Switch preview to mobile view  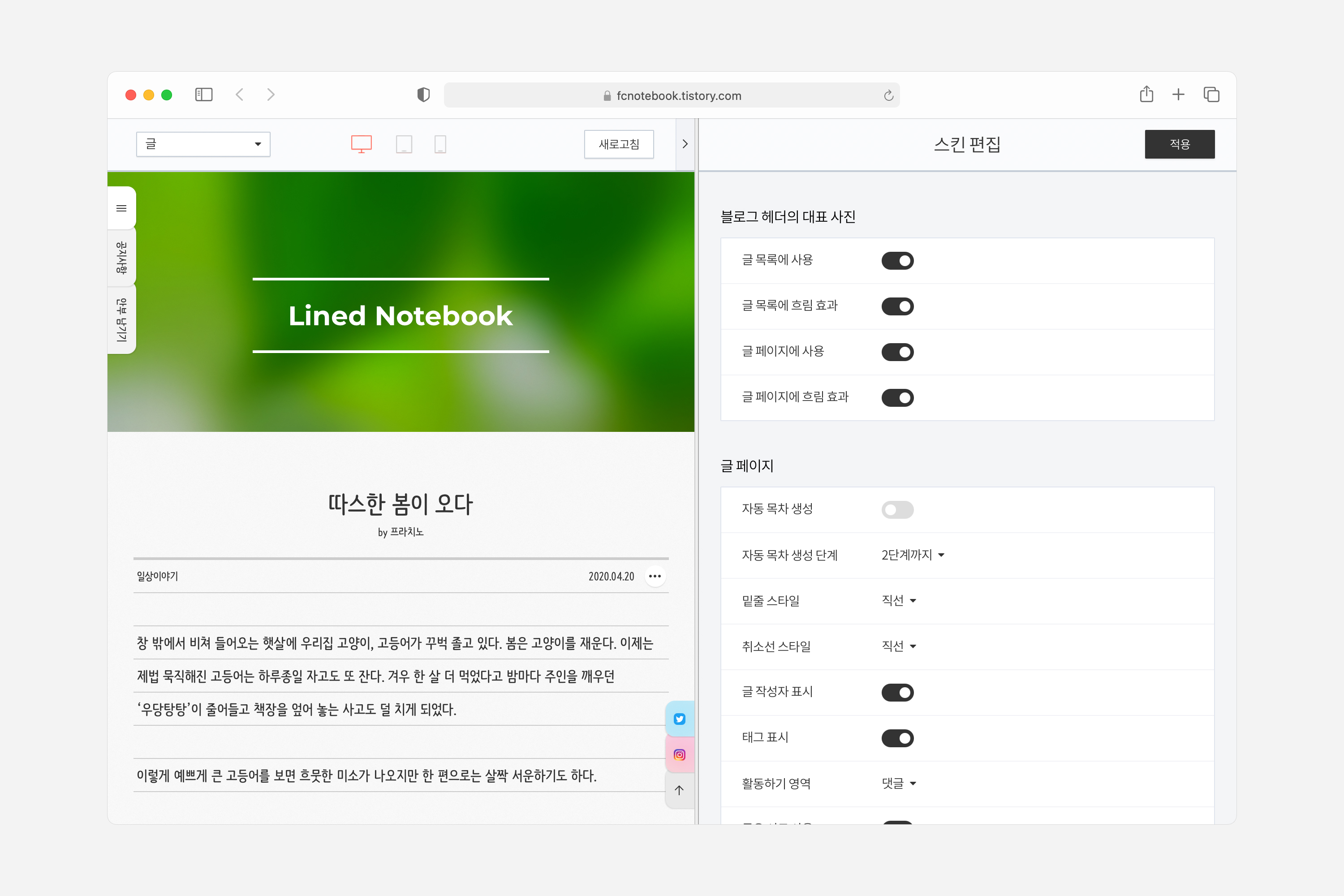tap(440, 145)
